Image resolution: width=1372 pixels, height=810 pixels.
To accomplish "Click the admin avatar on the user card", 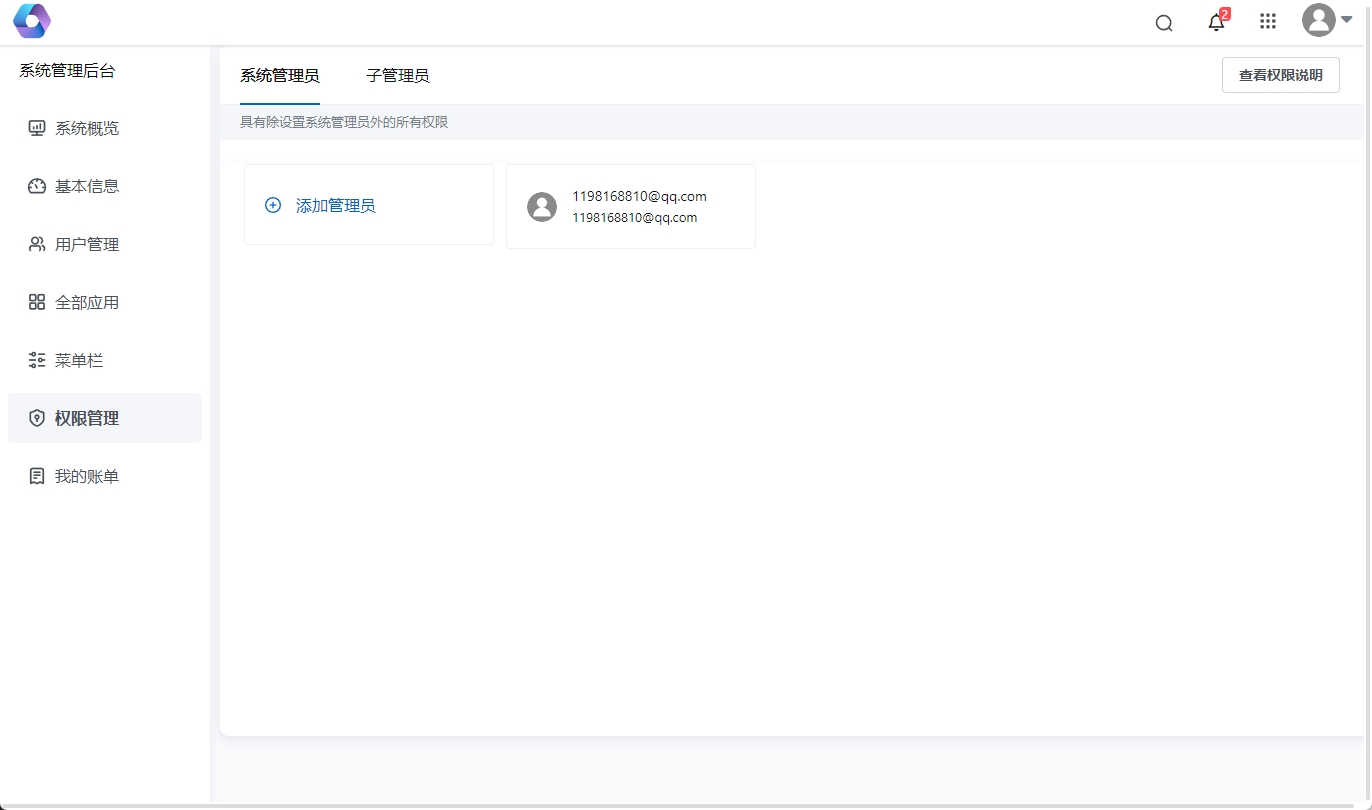I will point(542,207).
